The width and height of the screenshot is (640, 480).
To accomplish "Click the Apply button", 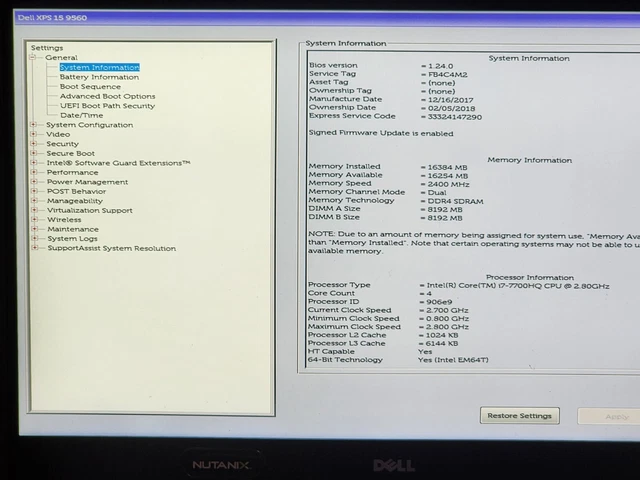I will point(611,416).
